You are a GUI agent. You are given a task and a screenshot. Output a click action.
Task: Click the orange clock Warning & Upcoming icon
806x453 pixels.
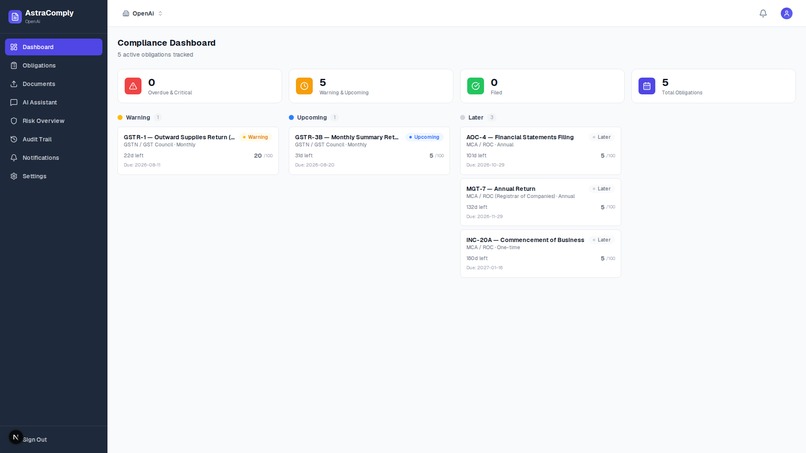coord(304,86)
